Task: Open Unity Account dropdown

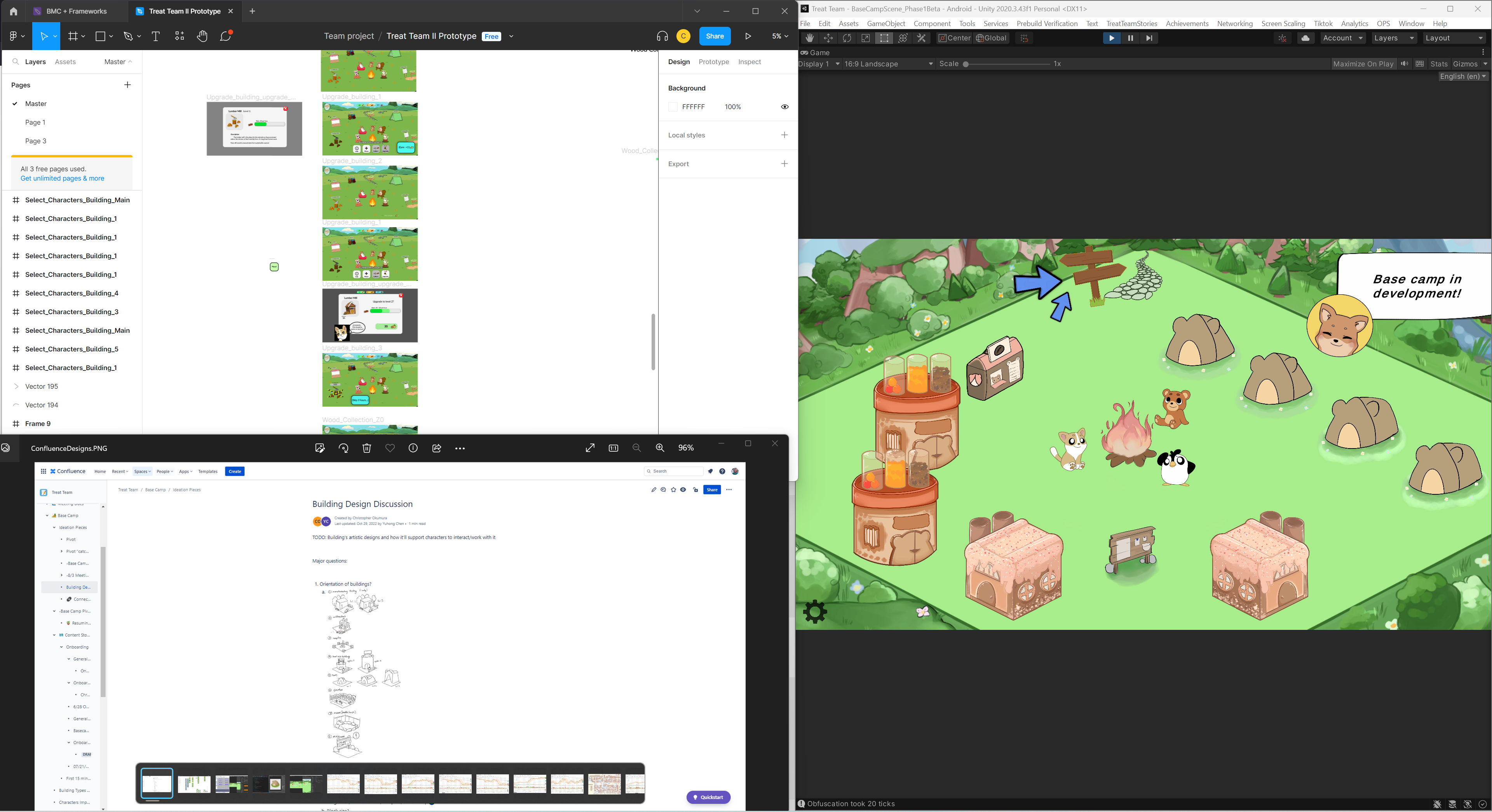Action: (1342, 38)
